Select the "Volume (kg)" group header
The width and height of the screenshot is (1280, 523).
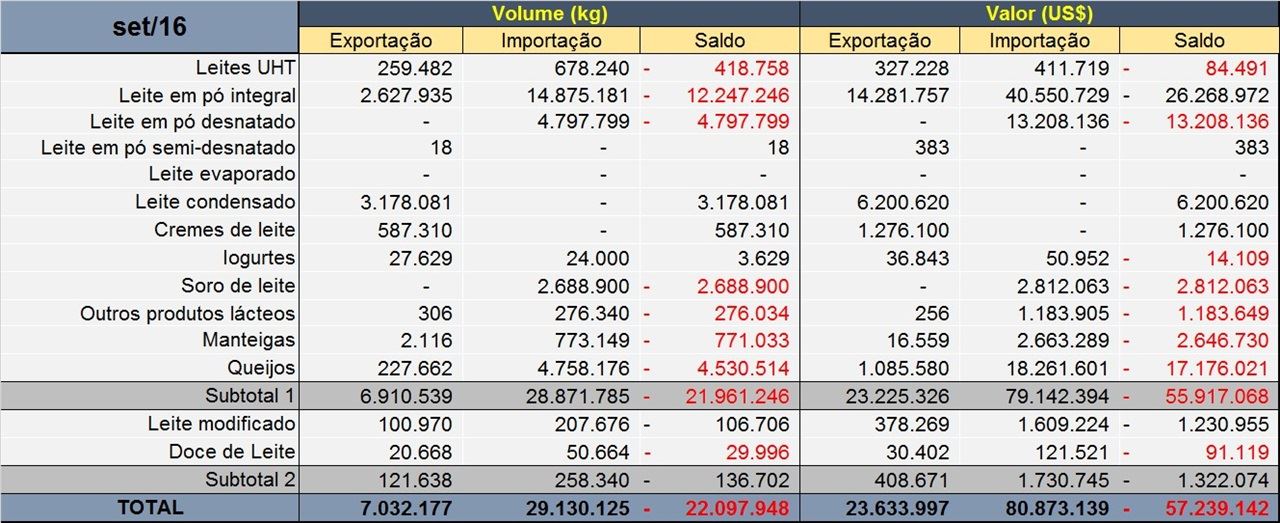(549, 14)
